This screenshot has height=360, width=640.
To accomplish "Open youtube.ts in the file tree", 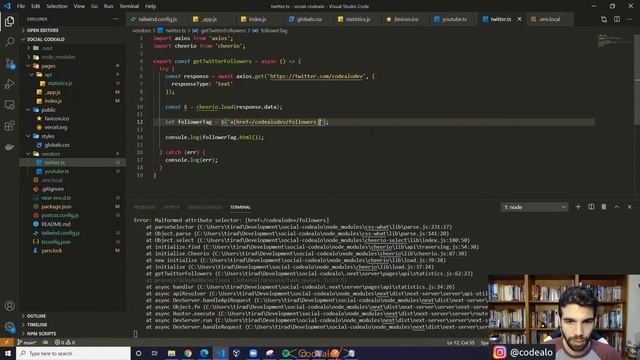I will pyautogui.click(x=57, y=171).
